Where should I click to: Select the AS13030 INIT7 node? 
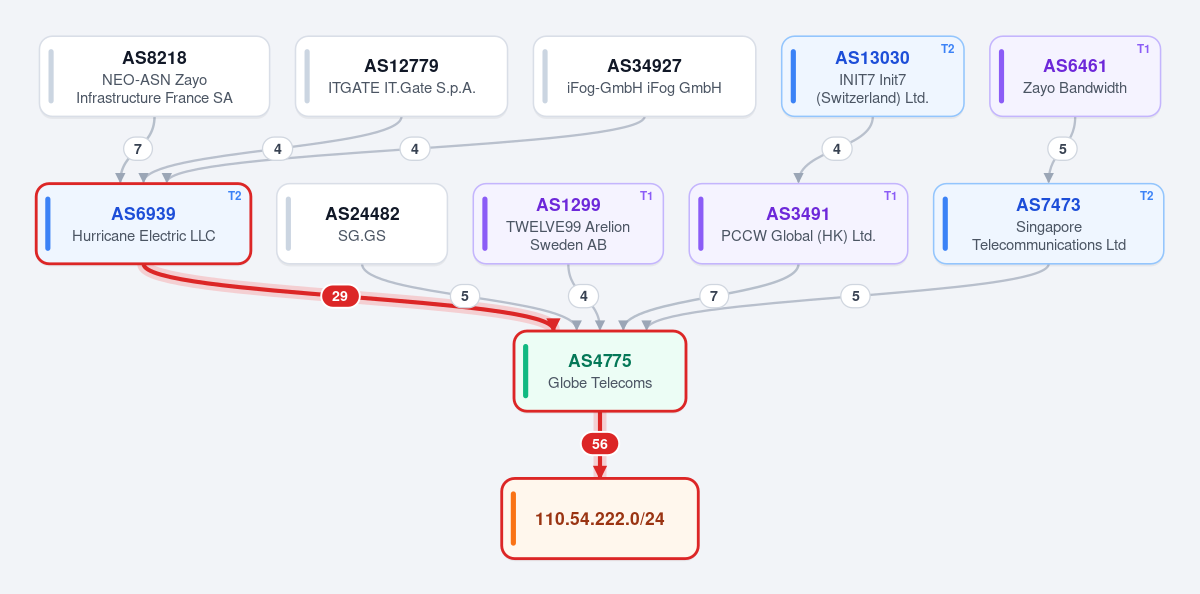[872, 77]
